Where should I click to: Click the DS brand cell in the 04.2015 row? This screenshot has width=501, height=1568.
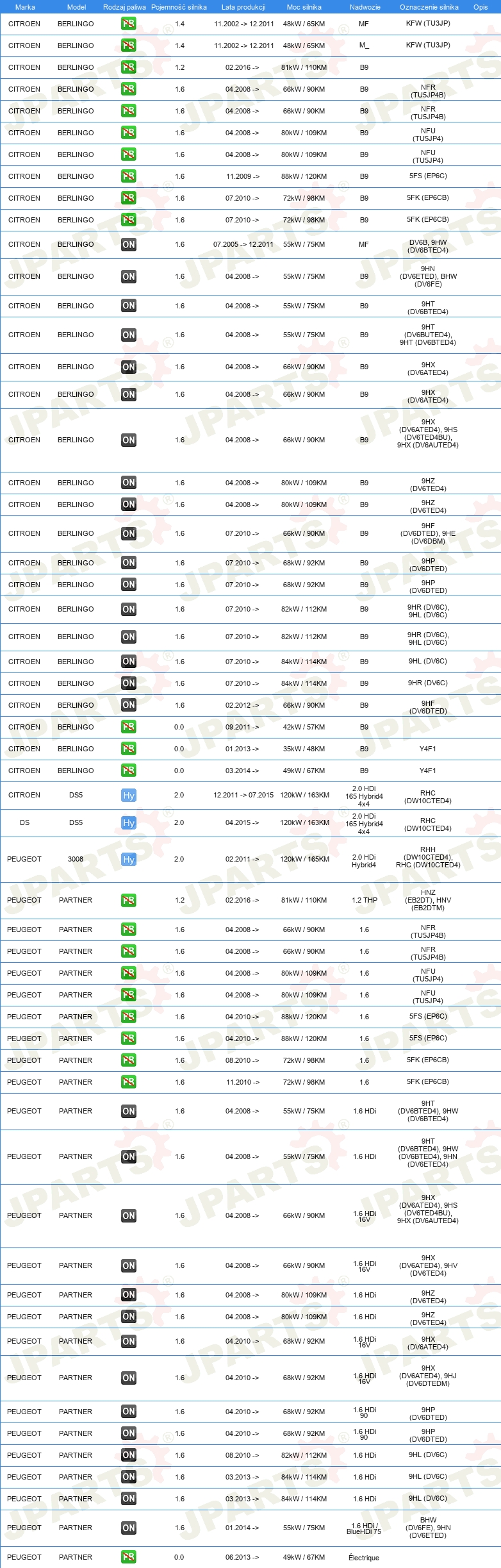(24, 822)
